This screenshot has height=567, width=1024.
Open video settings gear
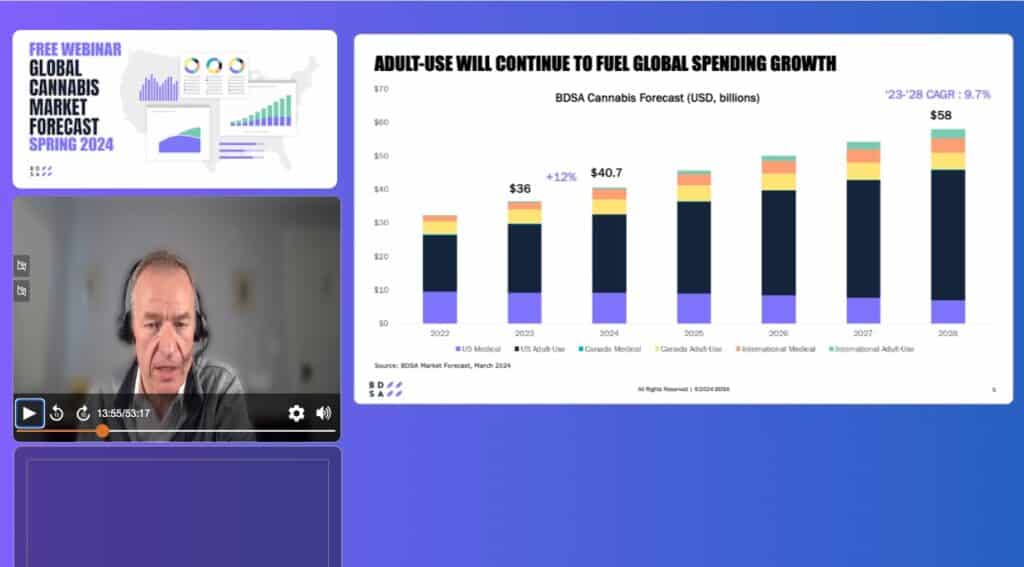click(x=296, y=413)
